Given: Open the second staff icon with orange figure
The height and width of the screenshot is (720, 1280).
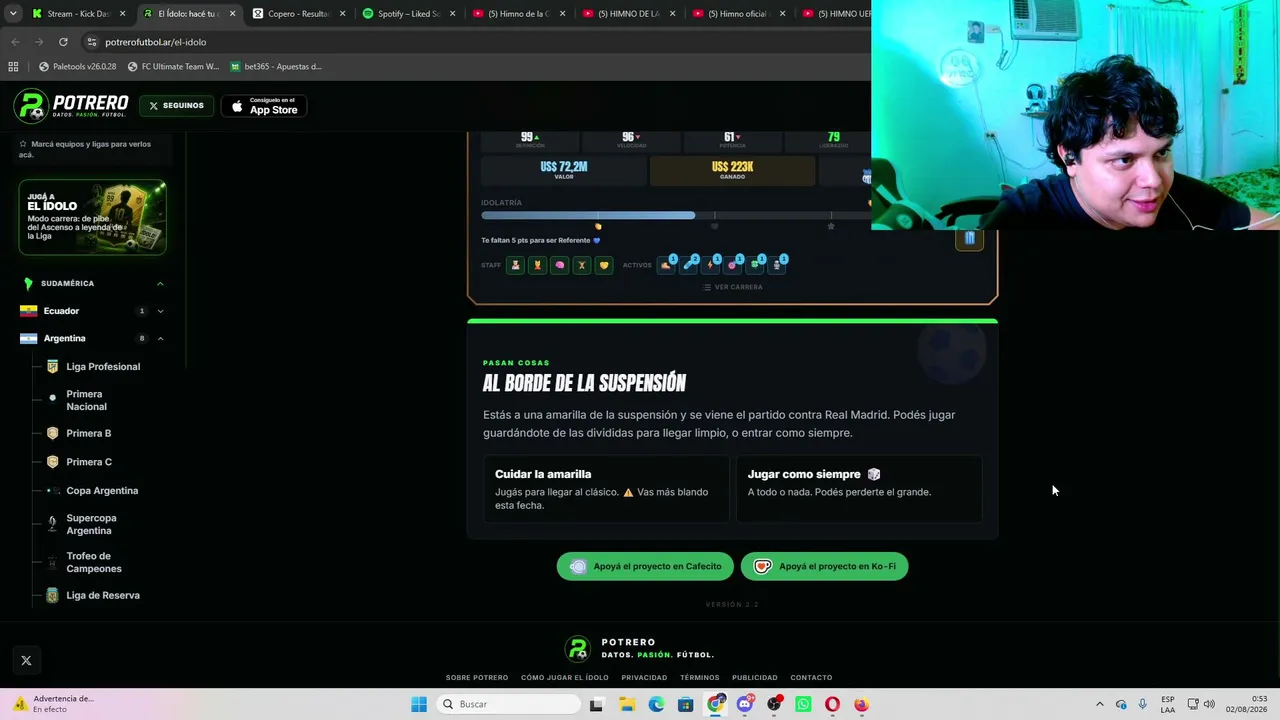Looking at the screenshot, I should 538,265.
